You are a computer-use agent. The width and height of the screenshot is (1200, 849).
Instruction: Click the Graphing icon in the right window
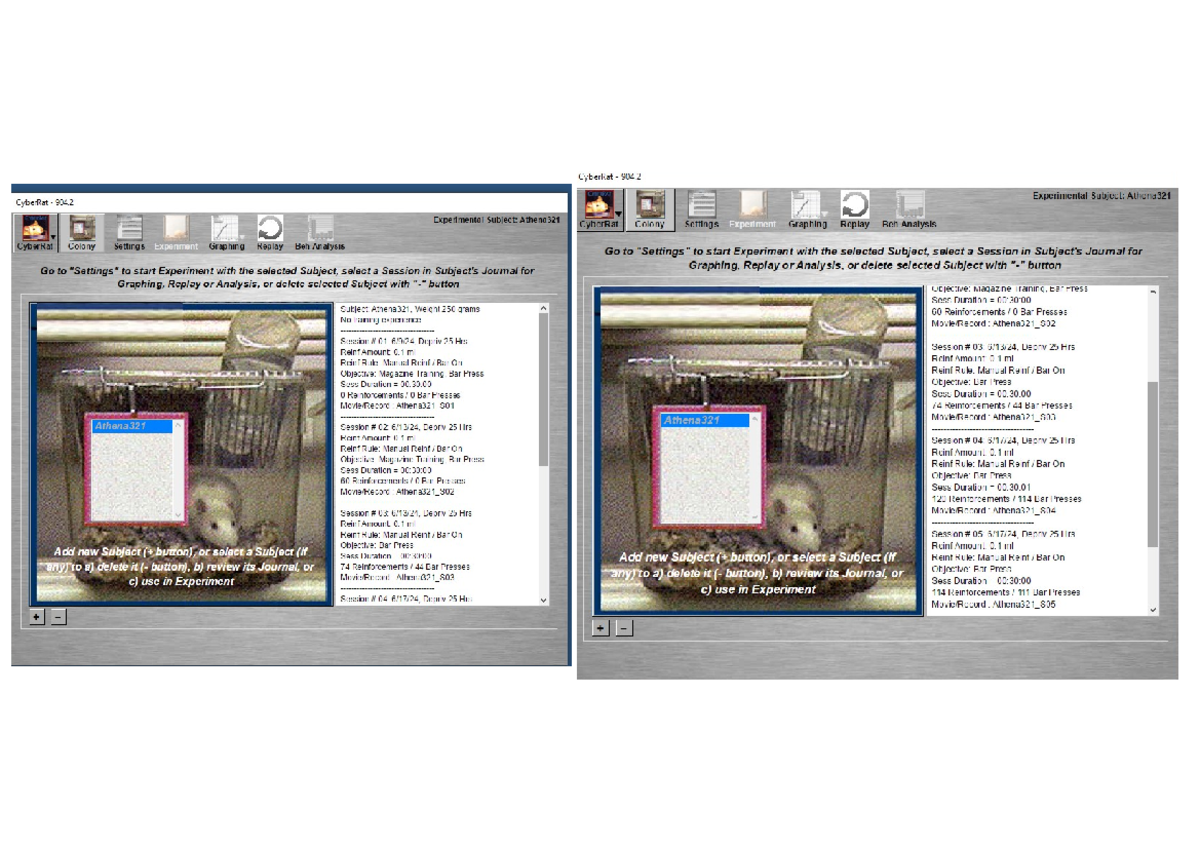point(806,206)
